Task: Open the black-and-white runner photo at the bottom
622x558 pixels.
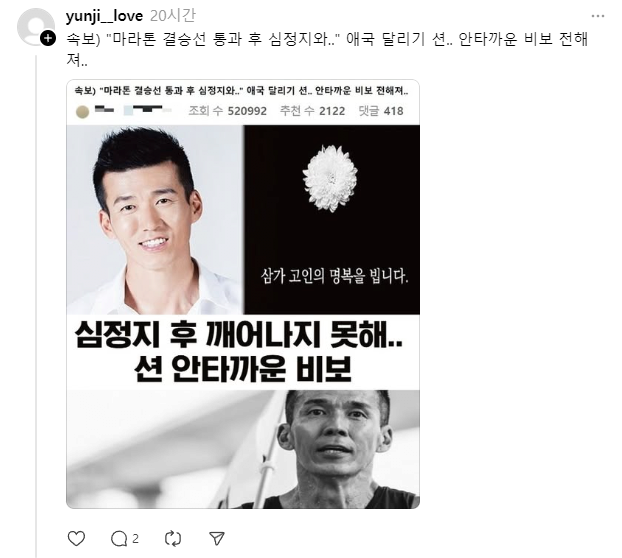Action: coord(243,449)
